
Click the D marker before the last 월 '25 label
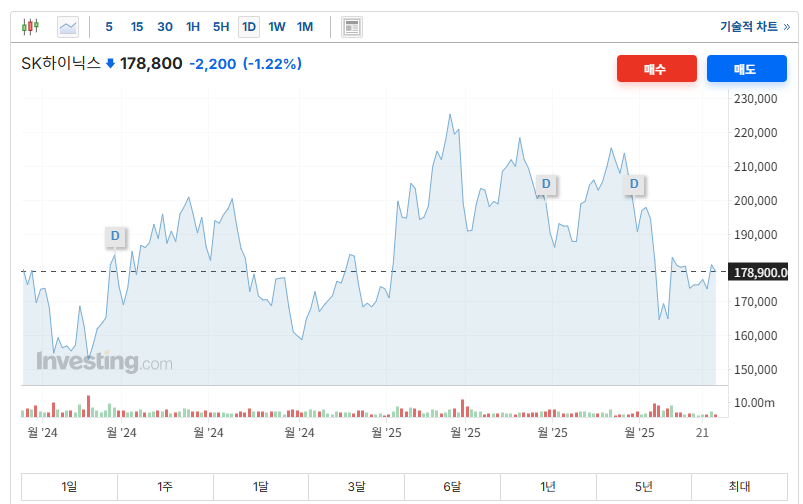[x=634, y=184]
